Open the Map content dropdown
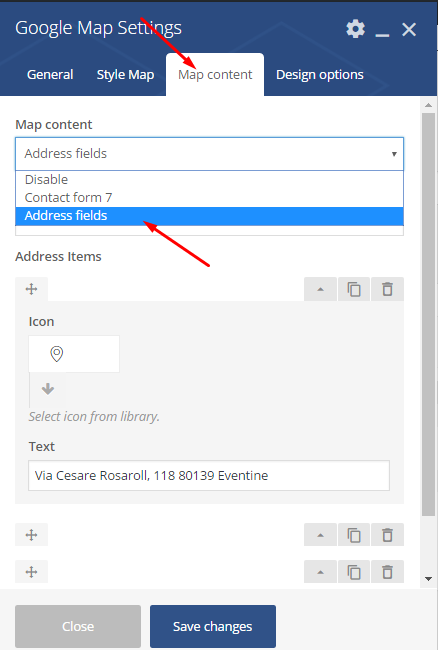 [x=209, y=154]
